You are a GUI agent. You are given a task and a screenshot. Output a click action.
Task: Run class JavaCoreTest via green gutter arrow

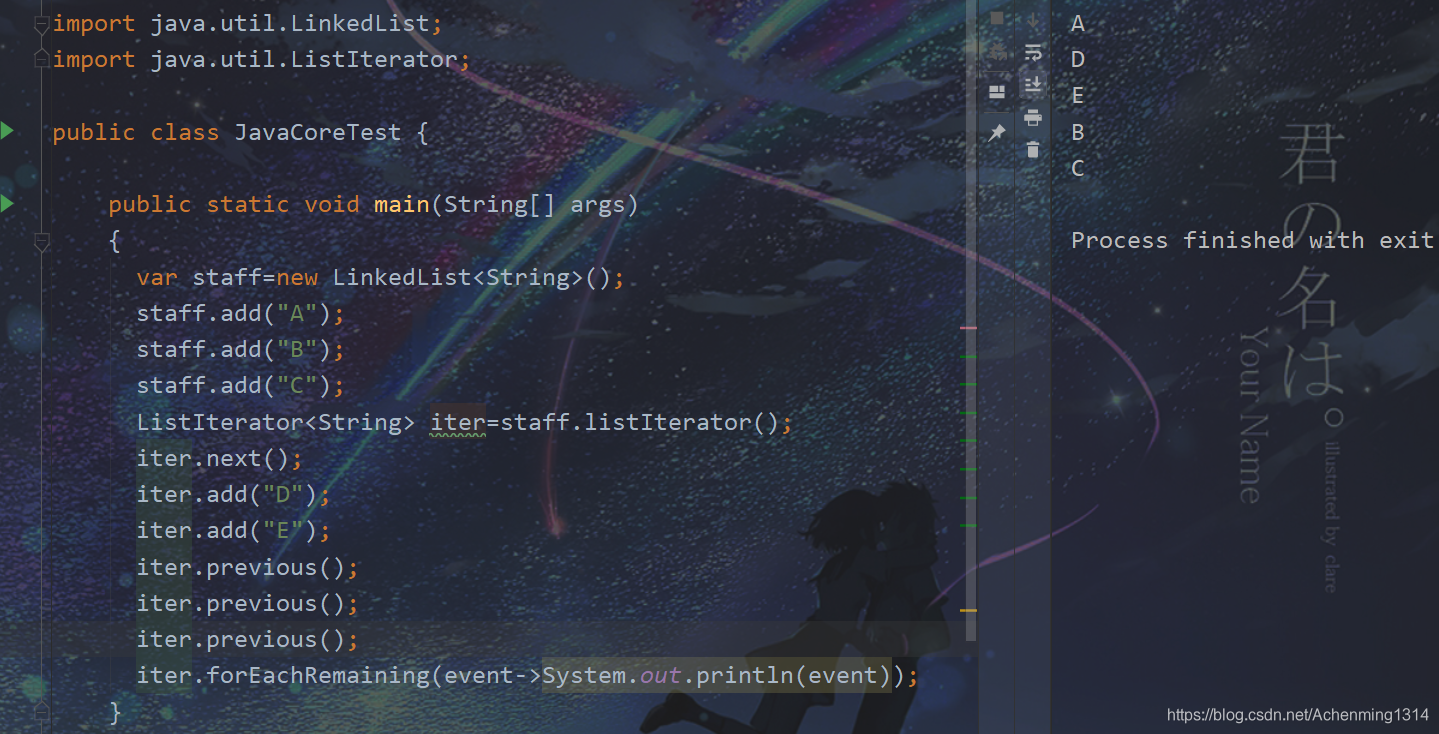click(8, 130)
